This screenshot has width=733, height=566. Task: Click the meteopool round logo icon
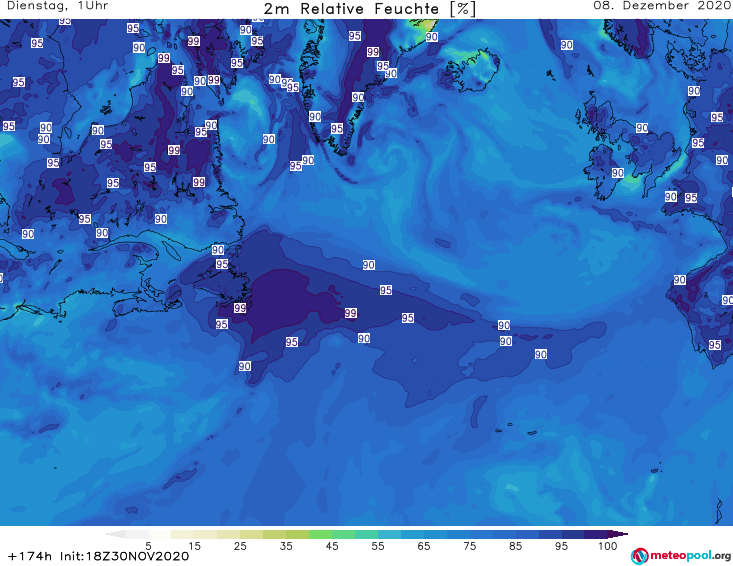click(x=639, y=556)
